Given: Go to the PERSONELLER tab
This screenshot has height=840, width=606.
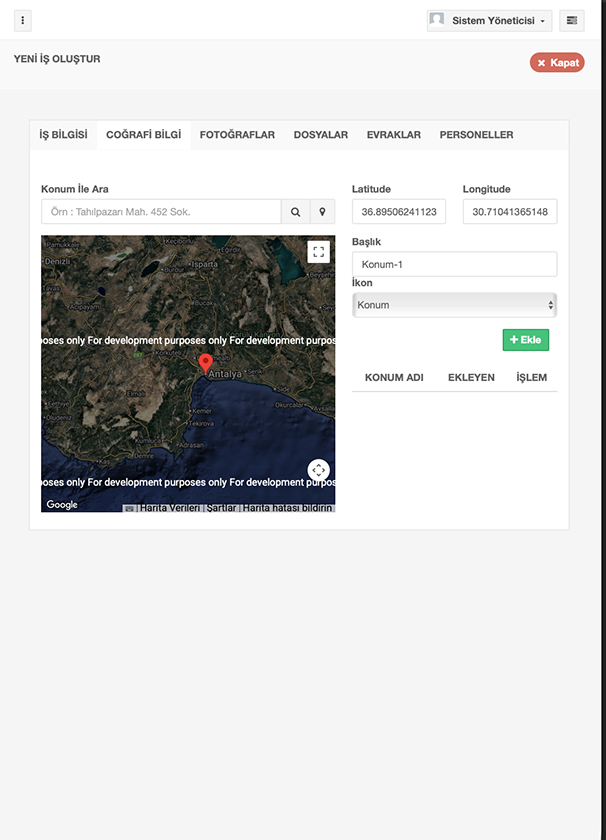Looking at the screenshot, I should click(x=476, y=135).
